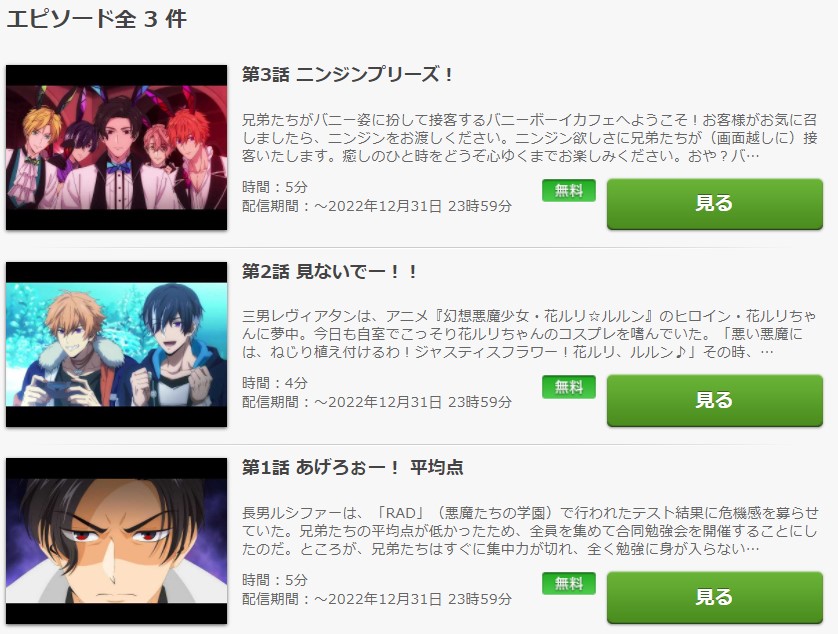Click the 配信期間 date under episode 3

tap(377, 206)
